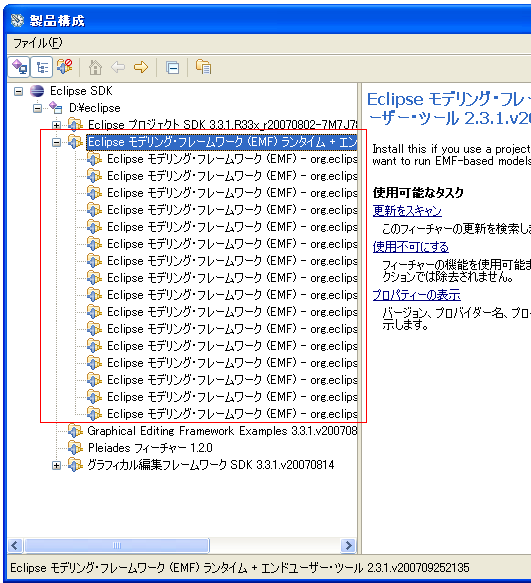The image size is (531, 583).
Task: Click the blue Eclipse モデリング heading
Action: (449, 109)
